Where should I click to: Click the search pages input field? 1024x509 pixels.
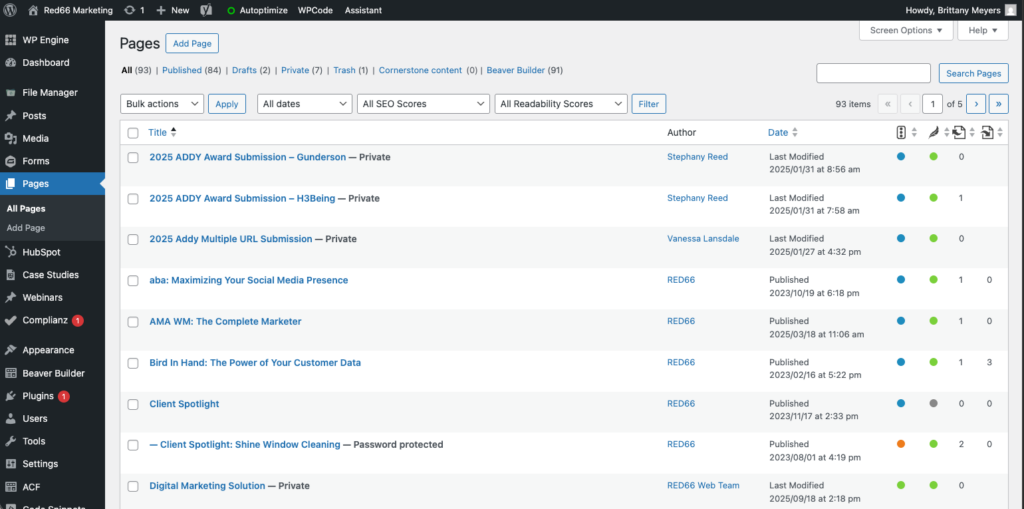tap(873, 73)
